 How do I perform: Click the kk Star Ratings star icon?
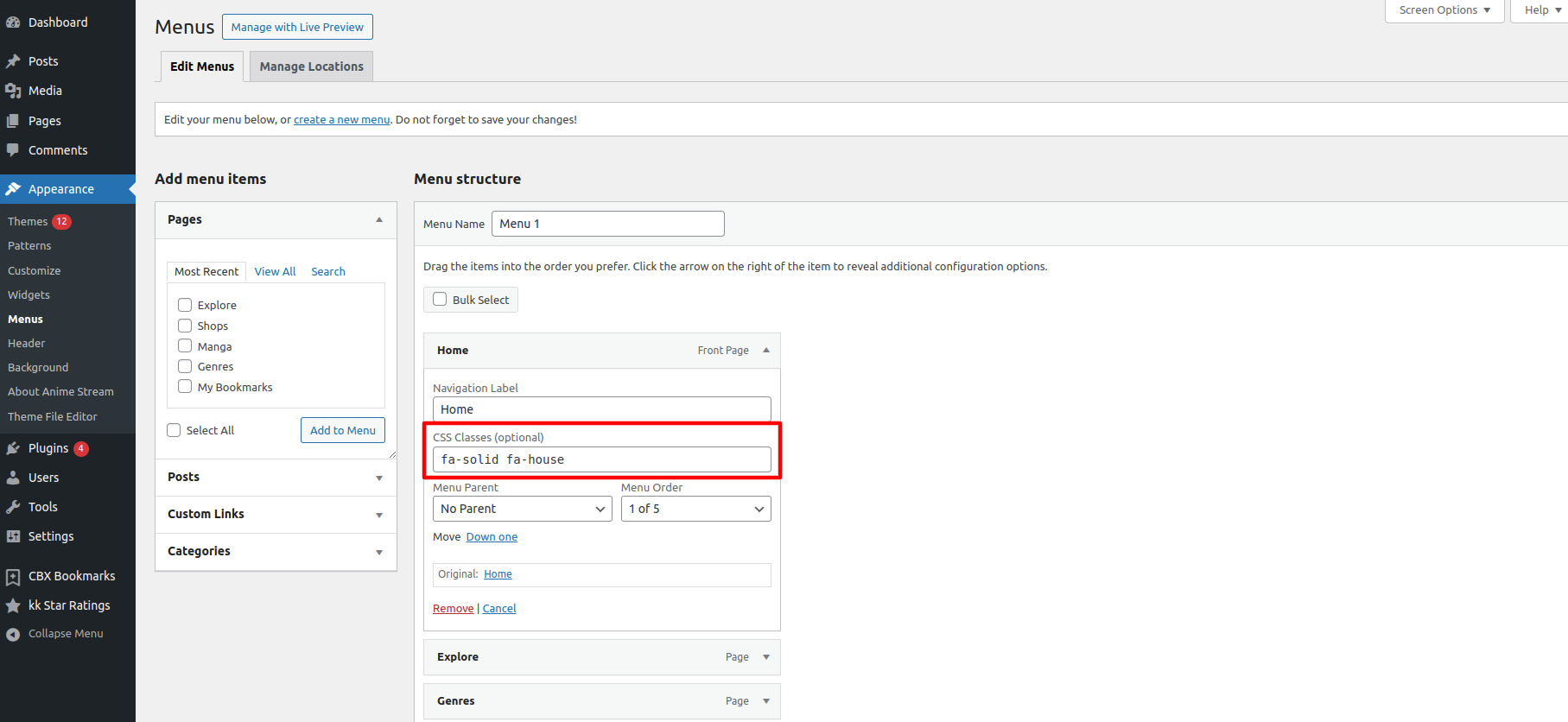(x=13, y=605)
